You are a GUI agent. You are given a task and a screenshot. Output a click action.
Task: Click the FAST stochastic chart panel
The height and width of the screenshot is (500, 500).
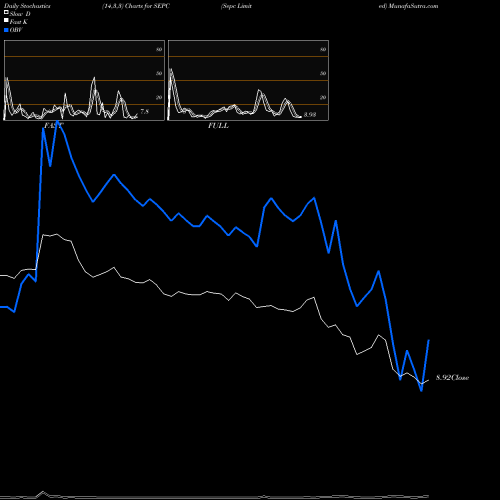click(84, 80)
